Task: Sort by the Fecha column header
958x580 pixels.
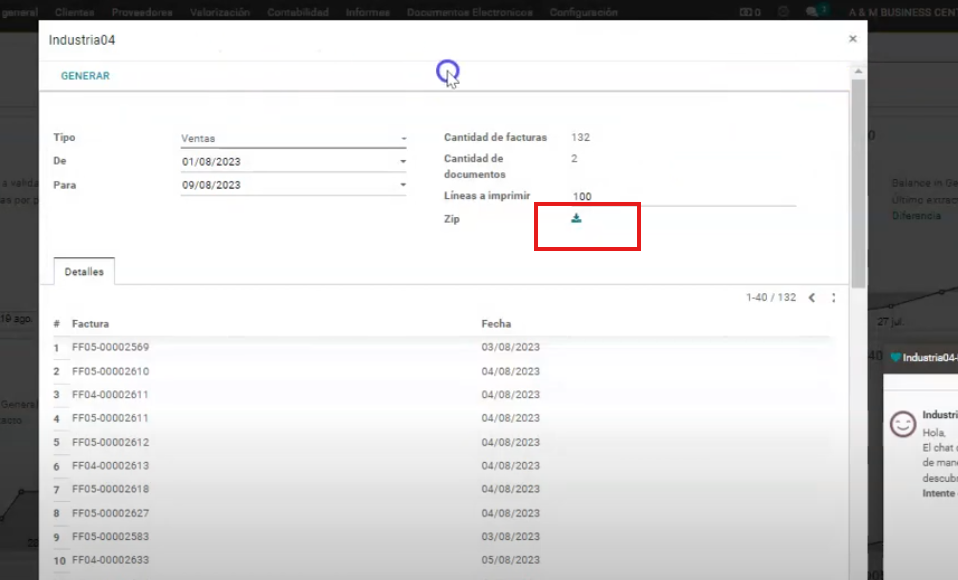Action: 496,324
